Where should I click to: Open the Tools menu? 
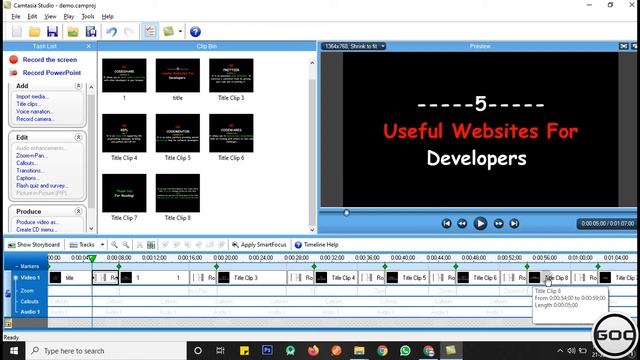pos(88,16)
